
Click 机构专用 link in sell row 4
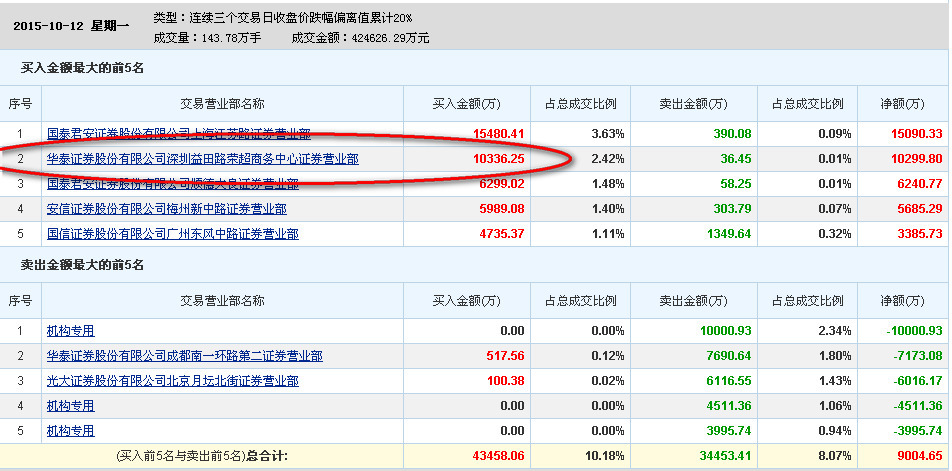[70, 405]
